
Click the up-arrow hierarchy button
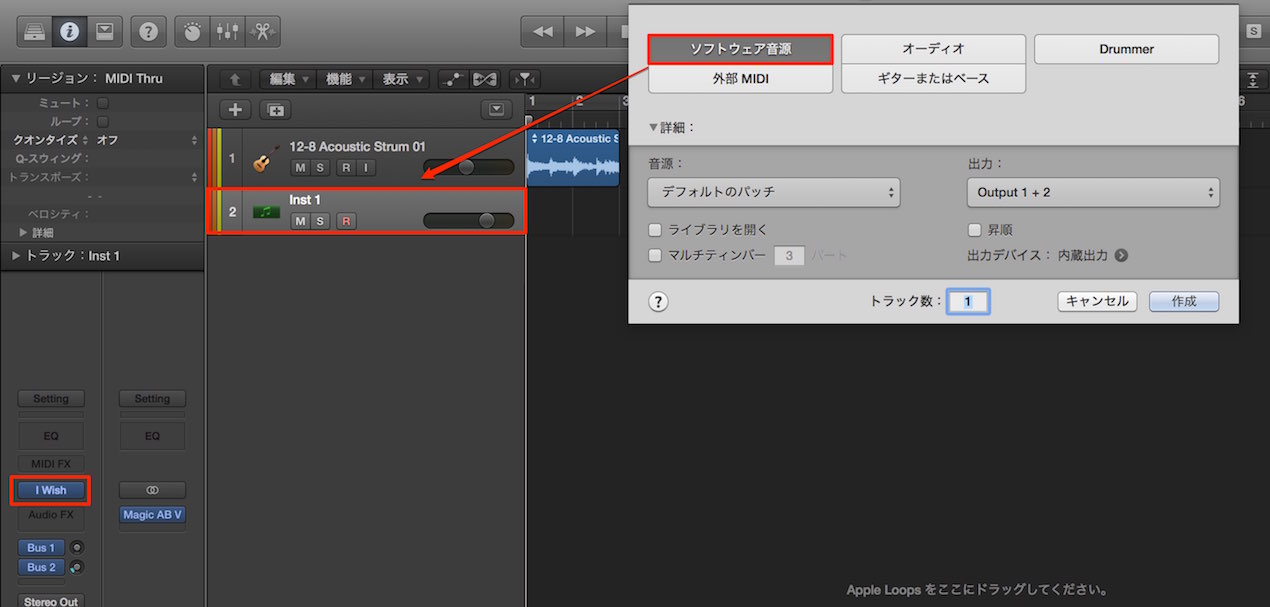point(235,79)
